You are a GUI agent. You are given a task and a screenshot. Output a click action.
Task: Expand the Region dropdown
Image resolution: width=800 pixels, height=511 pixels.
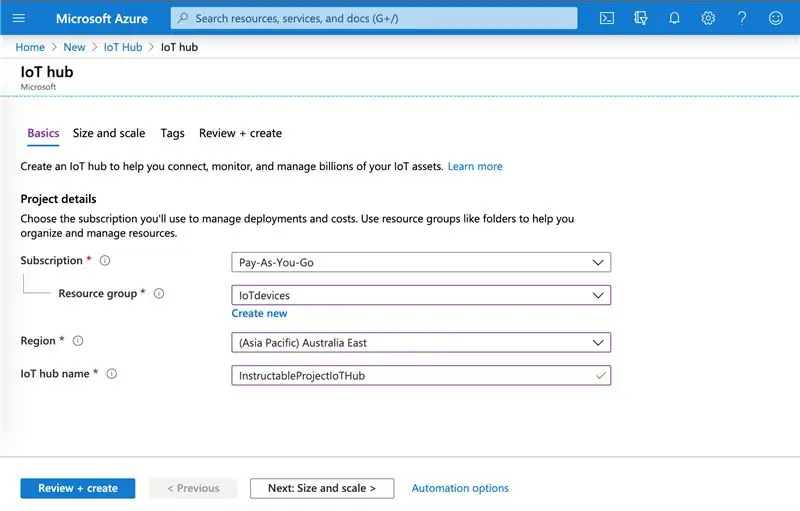pyautogui.click(x=421, y=343)
